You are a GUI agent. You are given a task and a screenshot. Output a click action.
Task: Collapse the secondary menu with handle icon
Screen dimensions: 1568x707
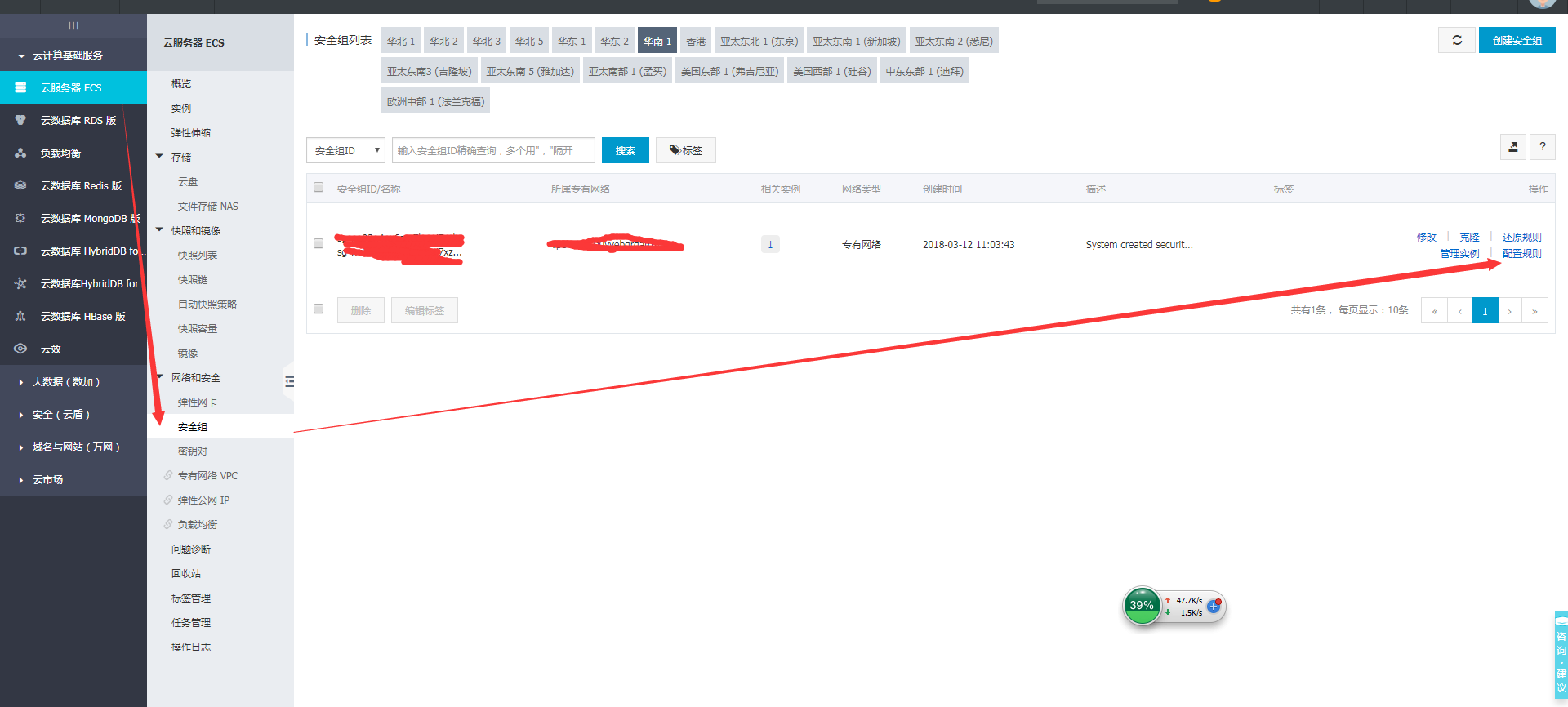pyautogui.click(x=289, y=381)
